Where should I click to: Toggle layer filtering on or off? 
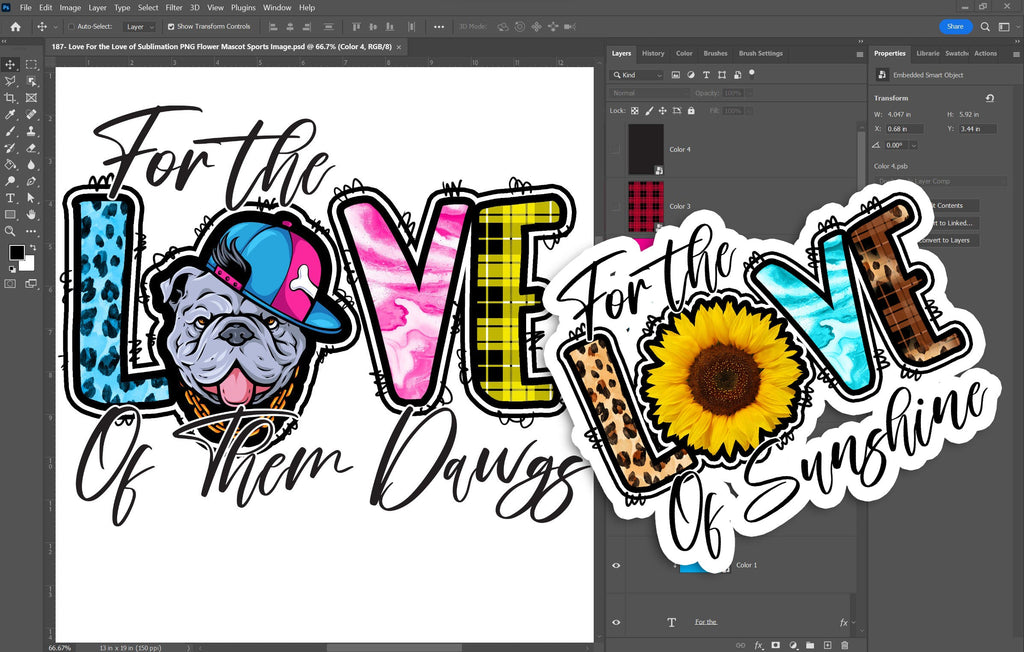(752, 73)
